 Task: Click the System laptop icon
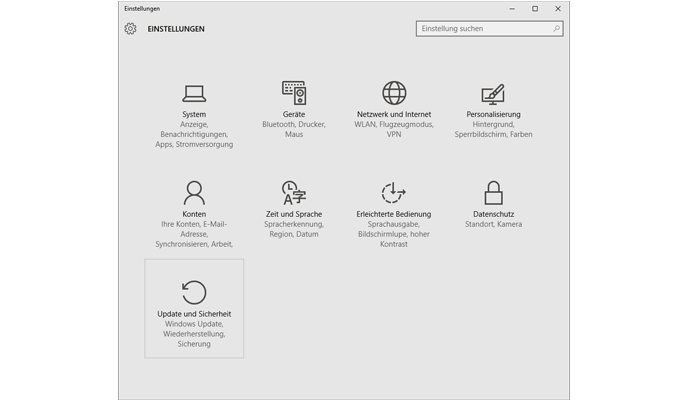coord(194,94)
